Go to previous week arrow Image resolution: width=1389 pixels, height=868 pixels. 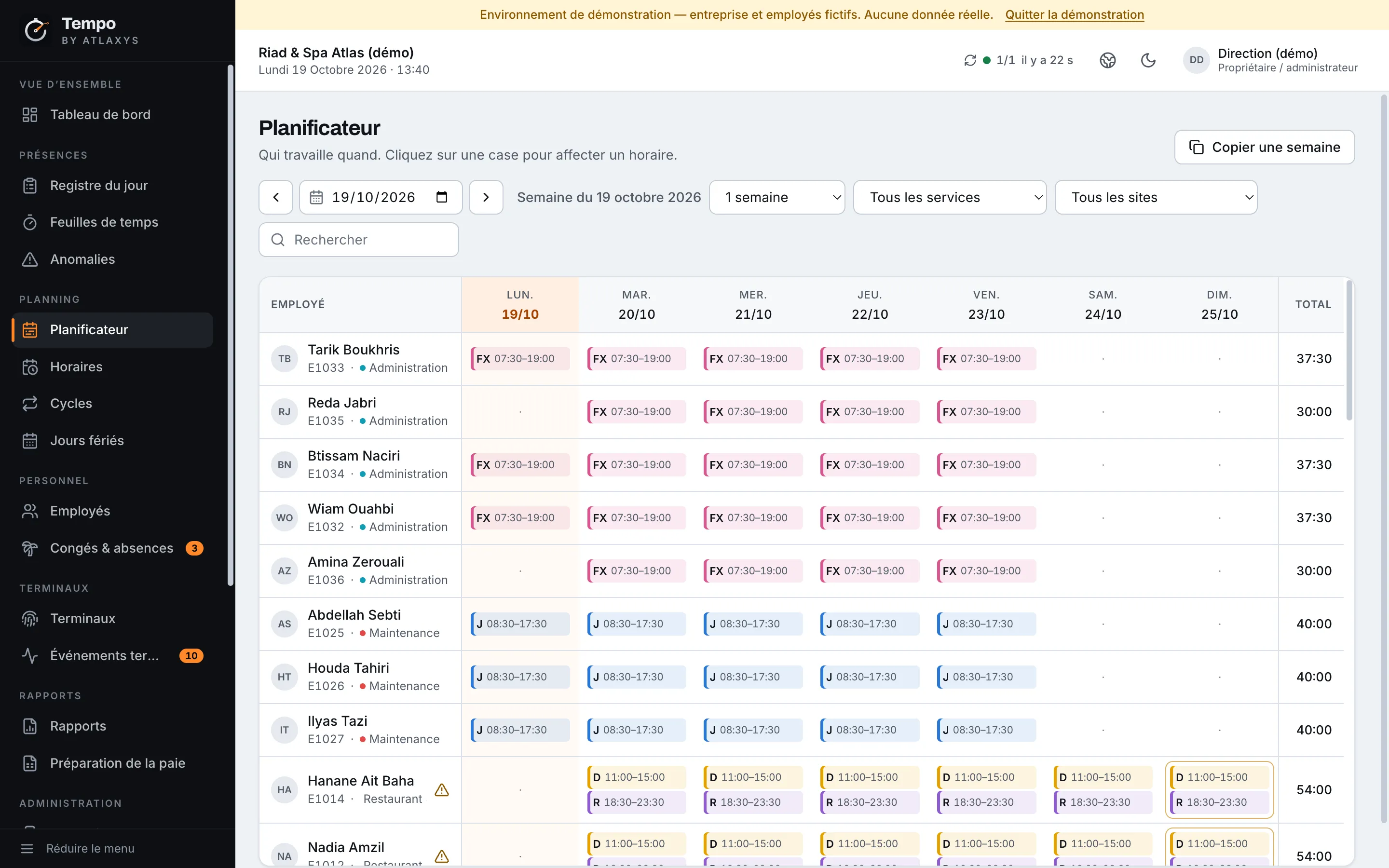click(276, 198)
